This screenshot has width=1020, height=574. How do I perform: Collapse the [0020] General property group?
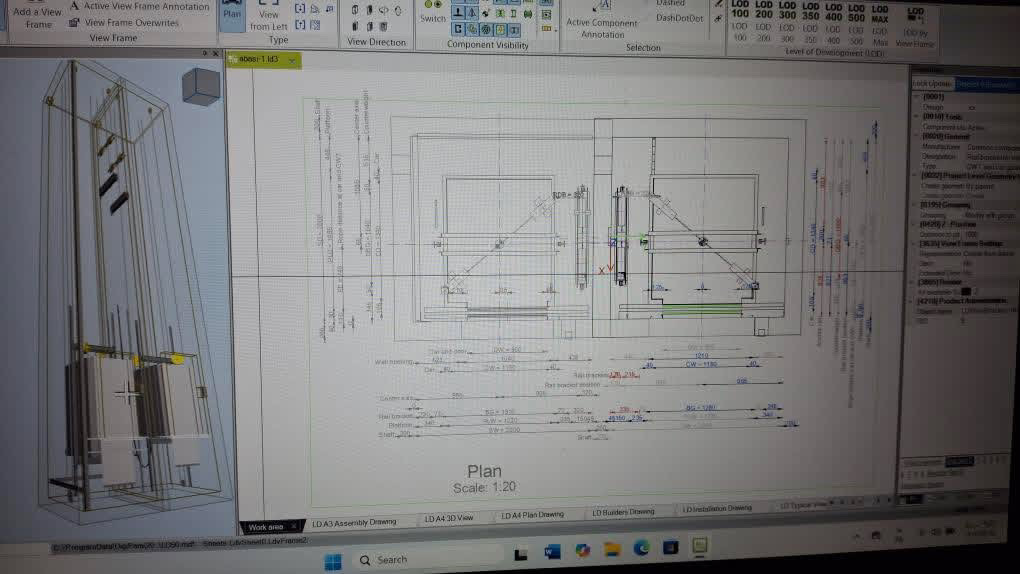(x=916, y=137)
